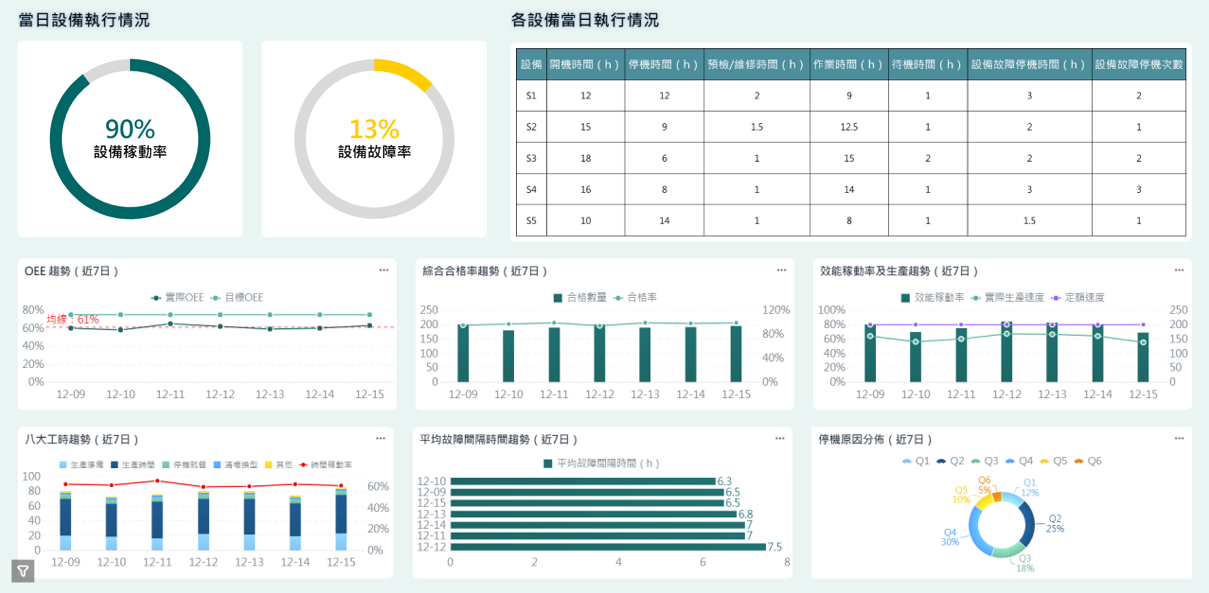
Task: Click the 作業時間（h） column header
Action: [x=848, y=65]
